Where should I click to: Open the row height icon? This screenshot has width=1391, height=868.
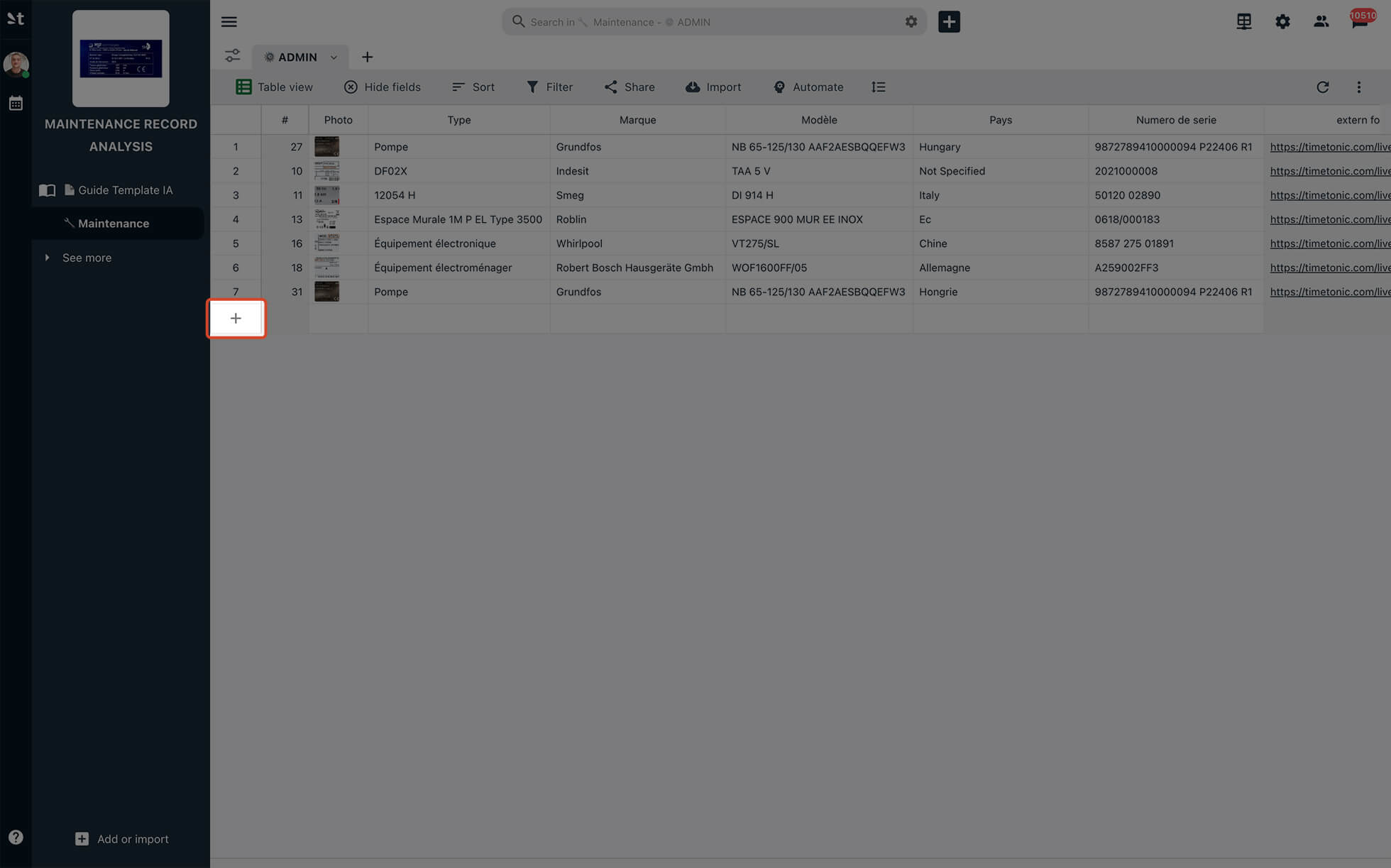(878, 87)
